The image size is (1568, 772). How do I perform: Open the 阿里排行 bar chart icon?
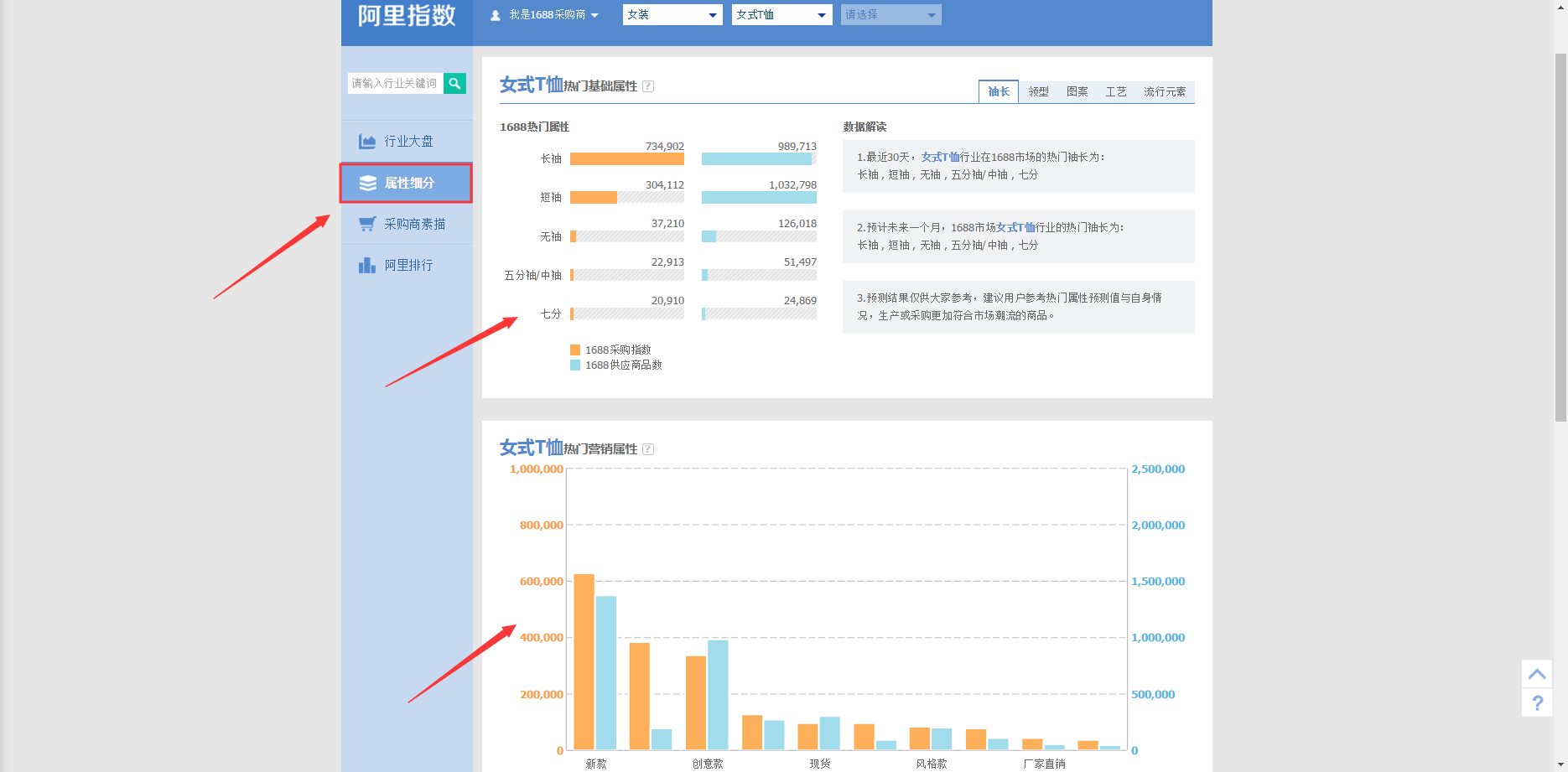367,265
